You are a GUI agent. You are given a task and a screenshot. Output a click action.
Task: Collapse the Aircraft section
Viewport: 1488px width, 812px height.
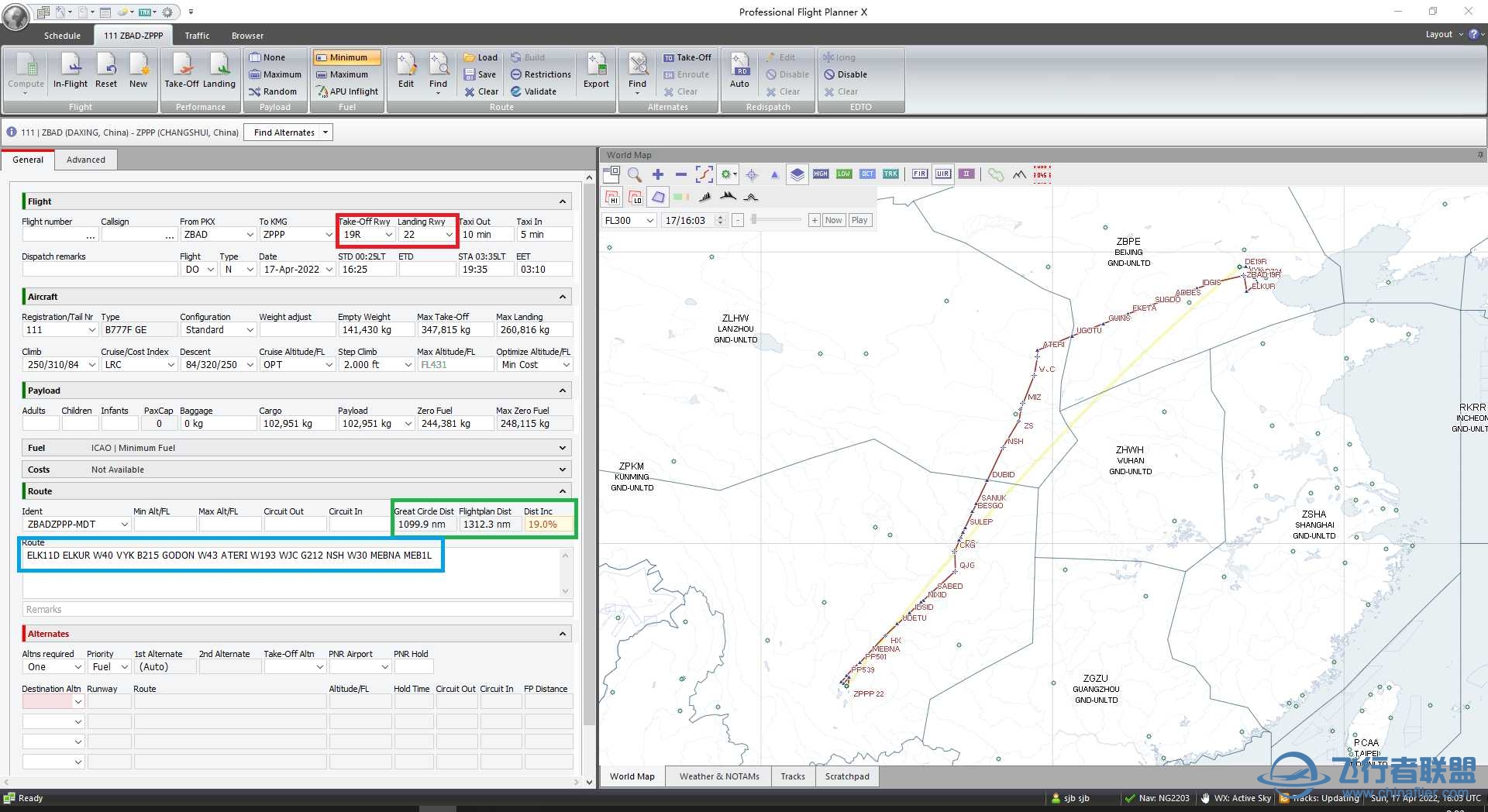pos(563,297)
